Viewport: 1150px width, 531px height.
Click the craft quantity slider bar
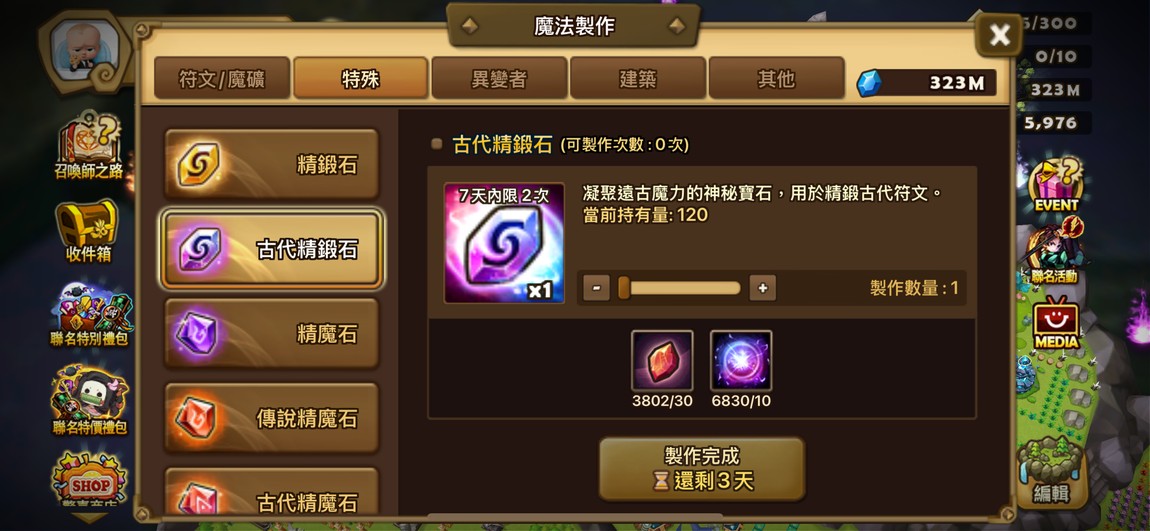(x=680, y=288)
